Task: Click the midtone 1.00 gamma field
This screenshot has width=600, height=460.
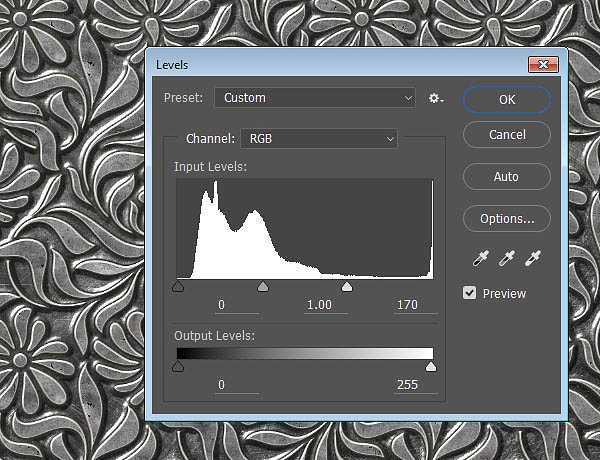Action: click(319, 304)
